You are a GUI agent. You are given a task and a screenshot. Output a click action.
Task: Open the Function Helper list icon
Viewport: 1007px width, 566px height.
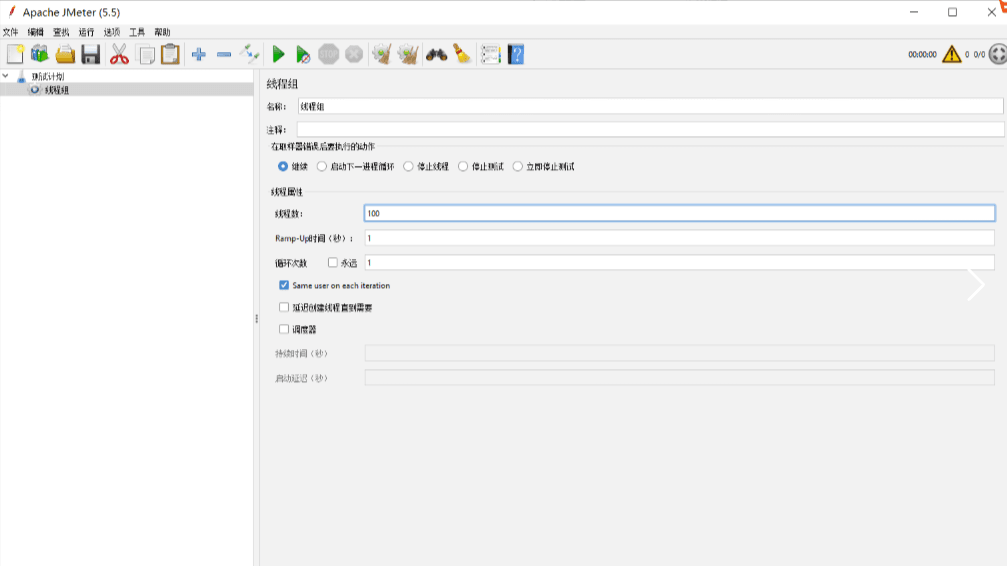tap(490, 54)
